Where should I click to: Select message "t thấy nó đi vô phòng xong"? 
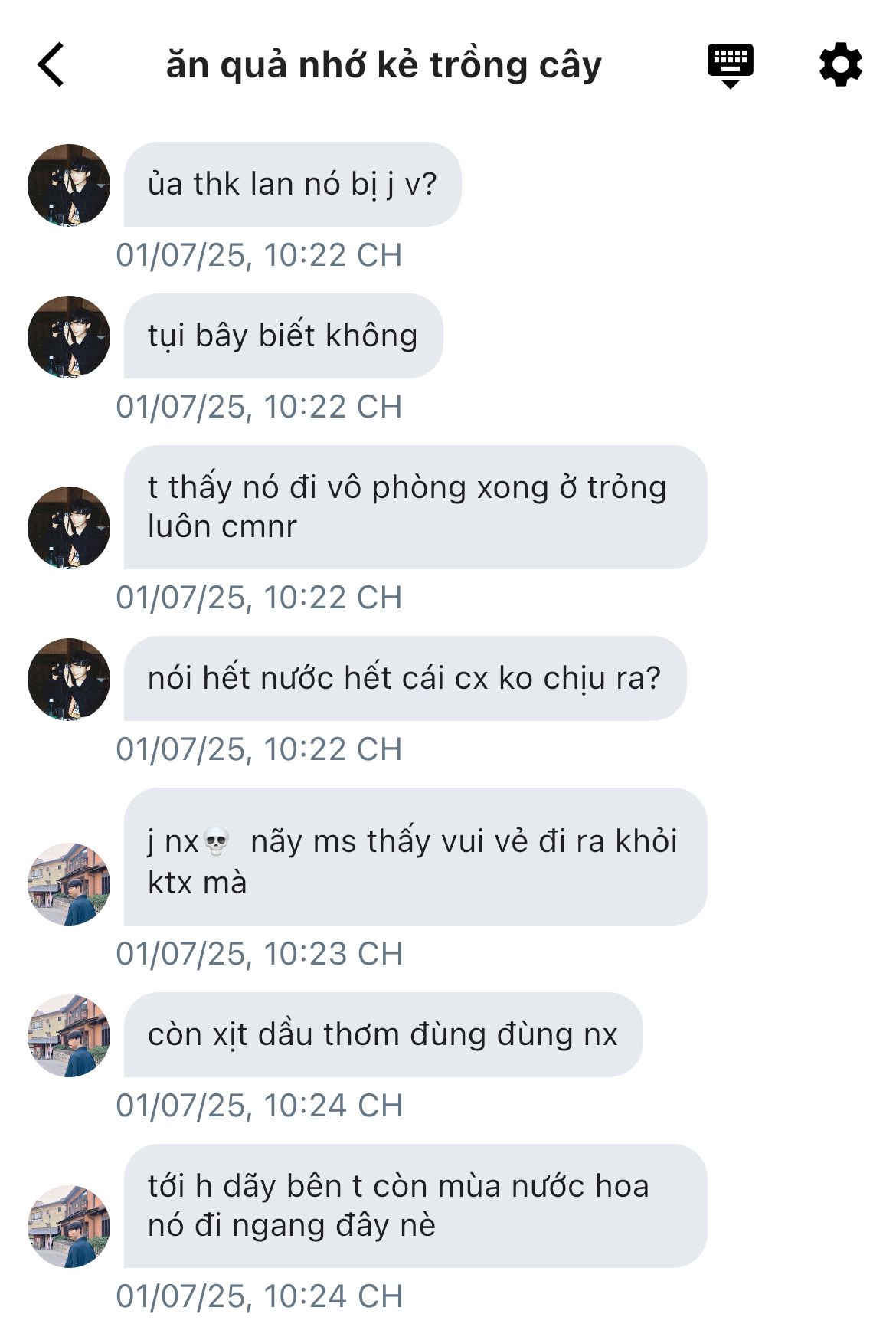[415, 507]
